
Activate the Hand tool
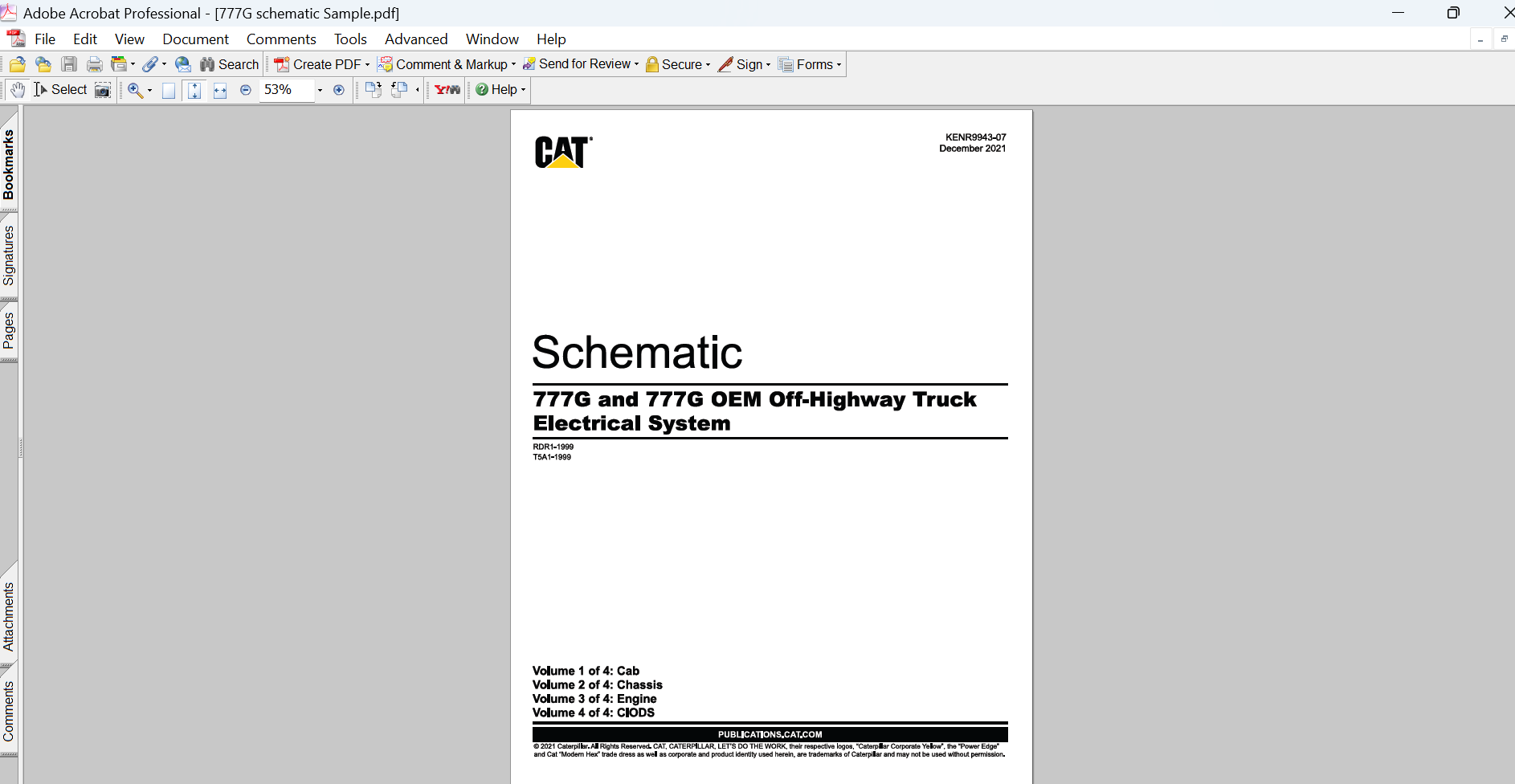(x=18, y=90)
